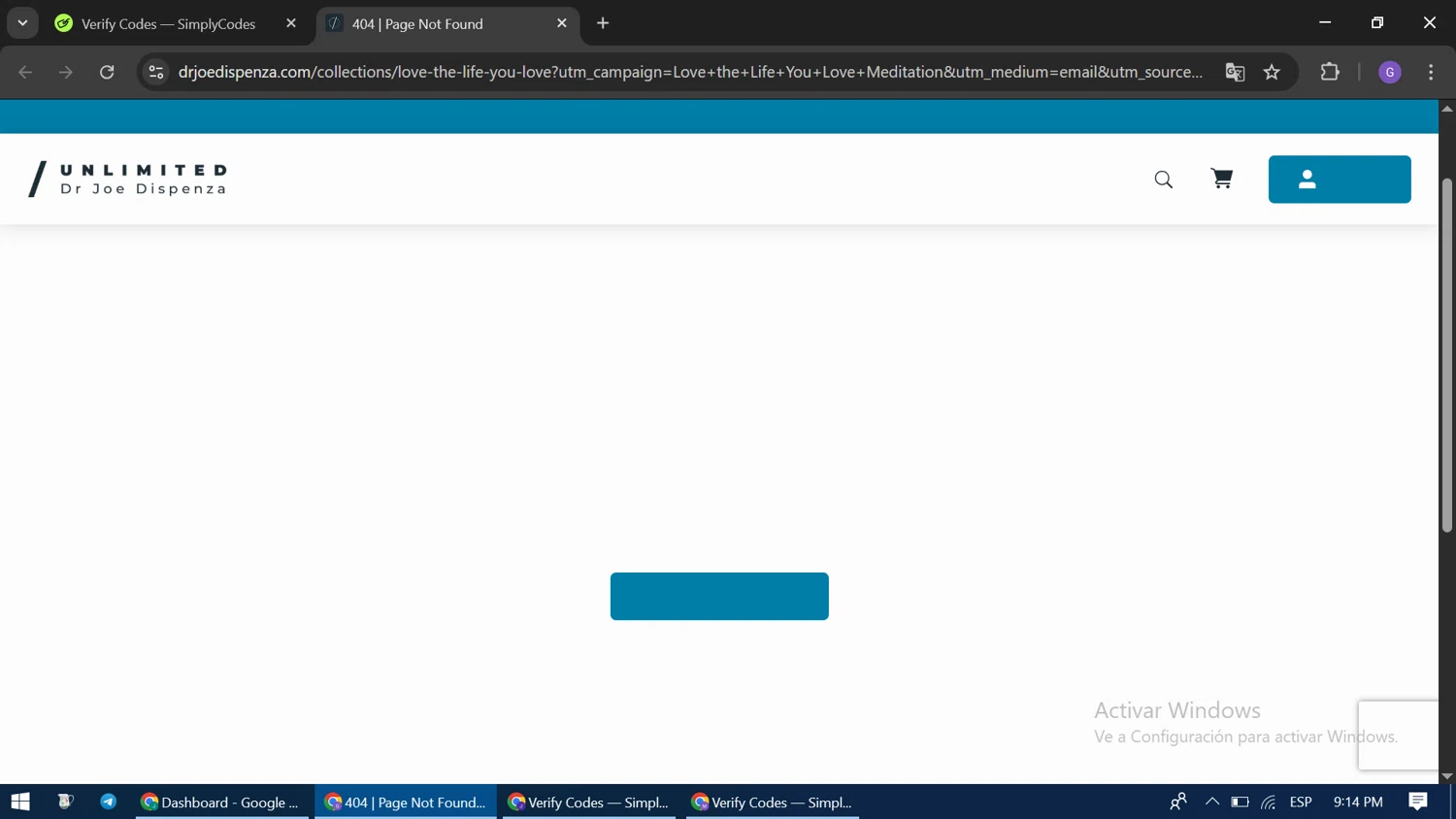This screenshot has width=1456, height=819.
Task: Open the Telegram taskbar icon
Action: coord(109,802)
